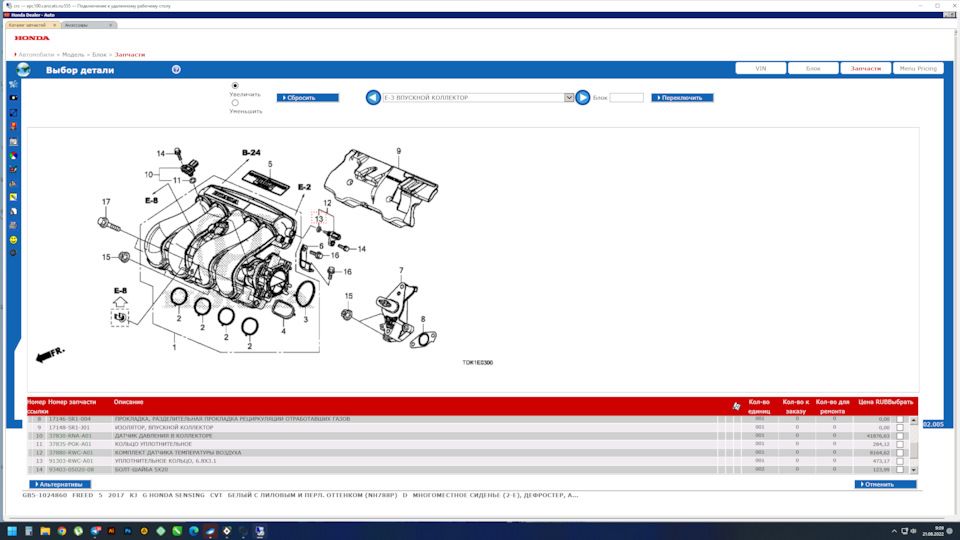Open the help question mark icon

point(176,70)
